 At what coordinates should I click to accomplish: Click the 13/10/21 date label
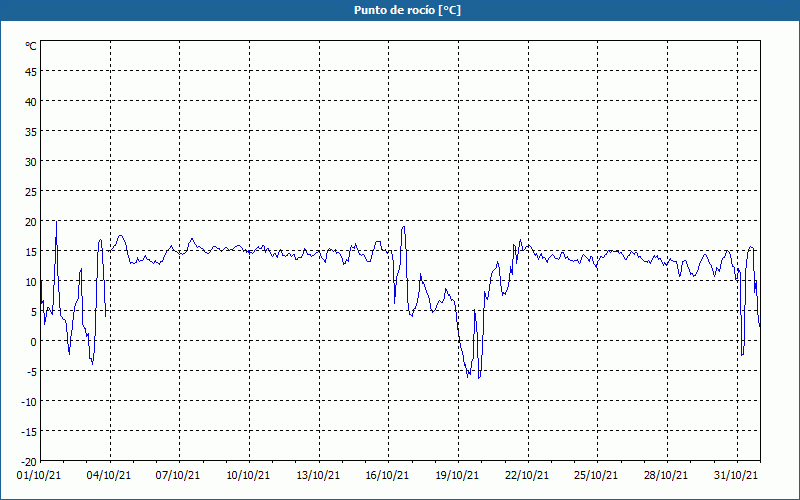pyautogui.click(x=318, y=476)
